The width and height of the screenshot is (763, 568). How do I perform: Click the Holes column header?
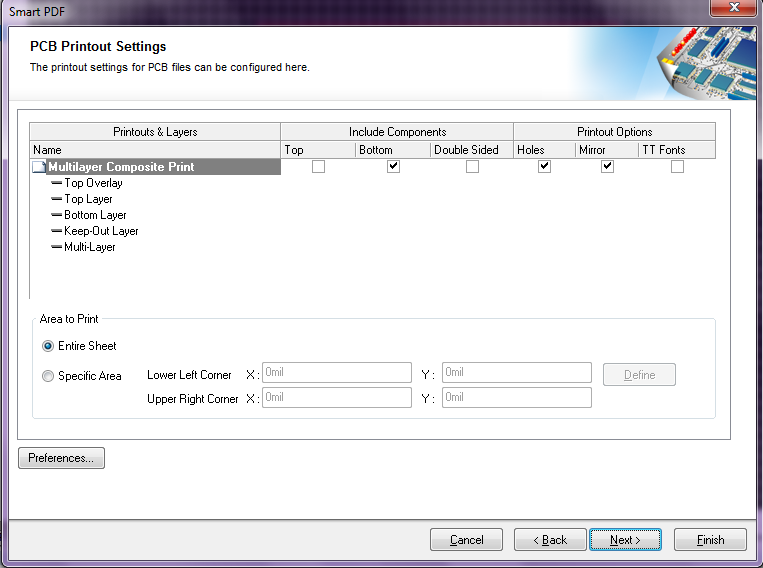pyautogui.click(x=545, y=150)
